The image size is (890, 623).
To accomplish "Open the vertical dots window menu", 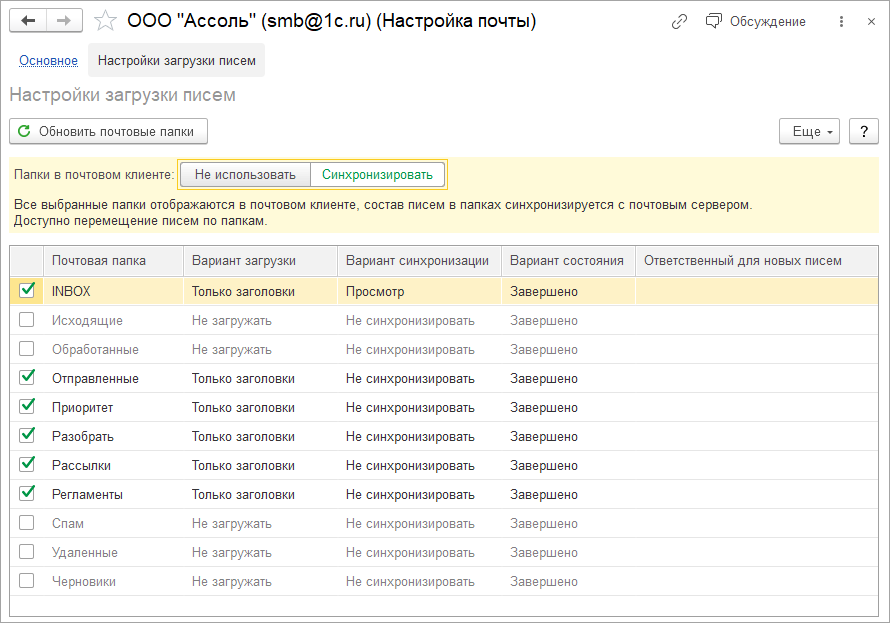I will pos(840,21).
